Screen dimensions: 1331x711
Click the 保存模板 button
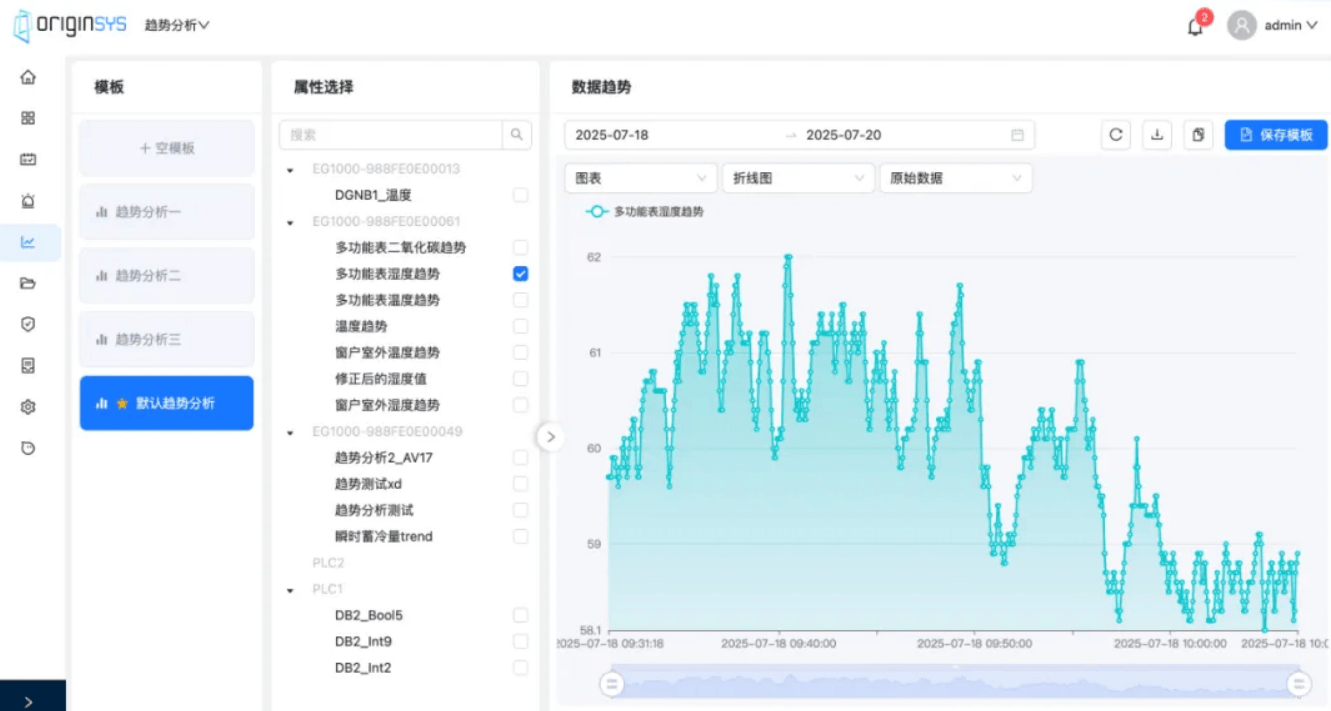point(1275,135)
